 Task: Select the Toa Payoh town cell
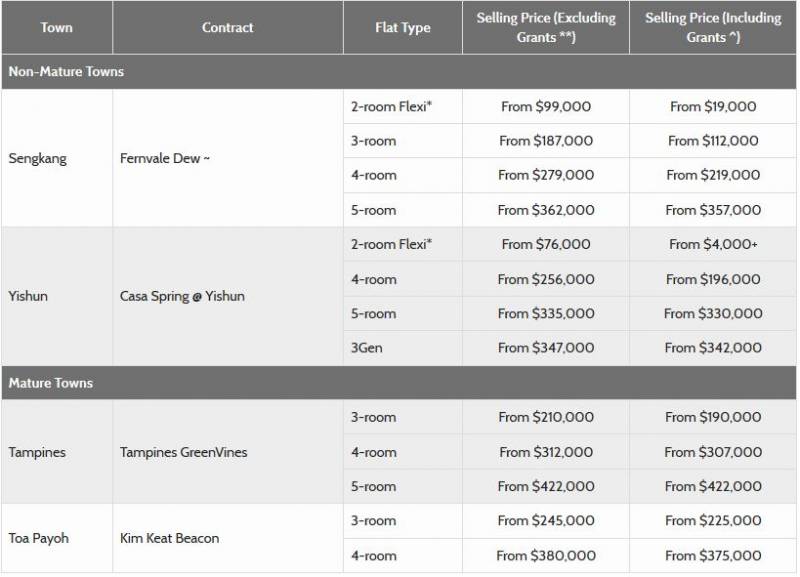pos(39,538)
